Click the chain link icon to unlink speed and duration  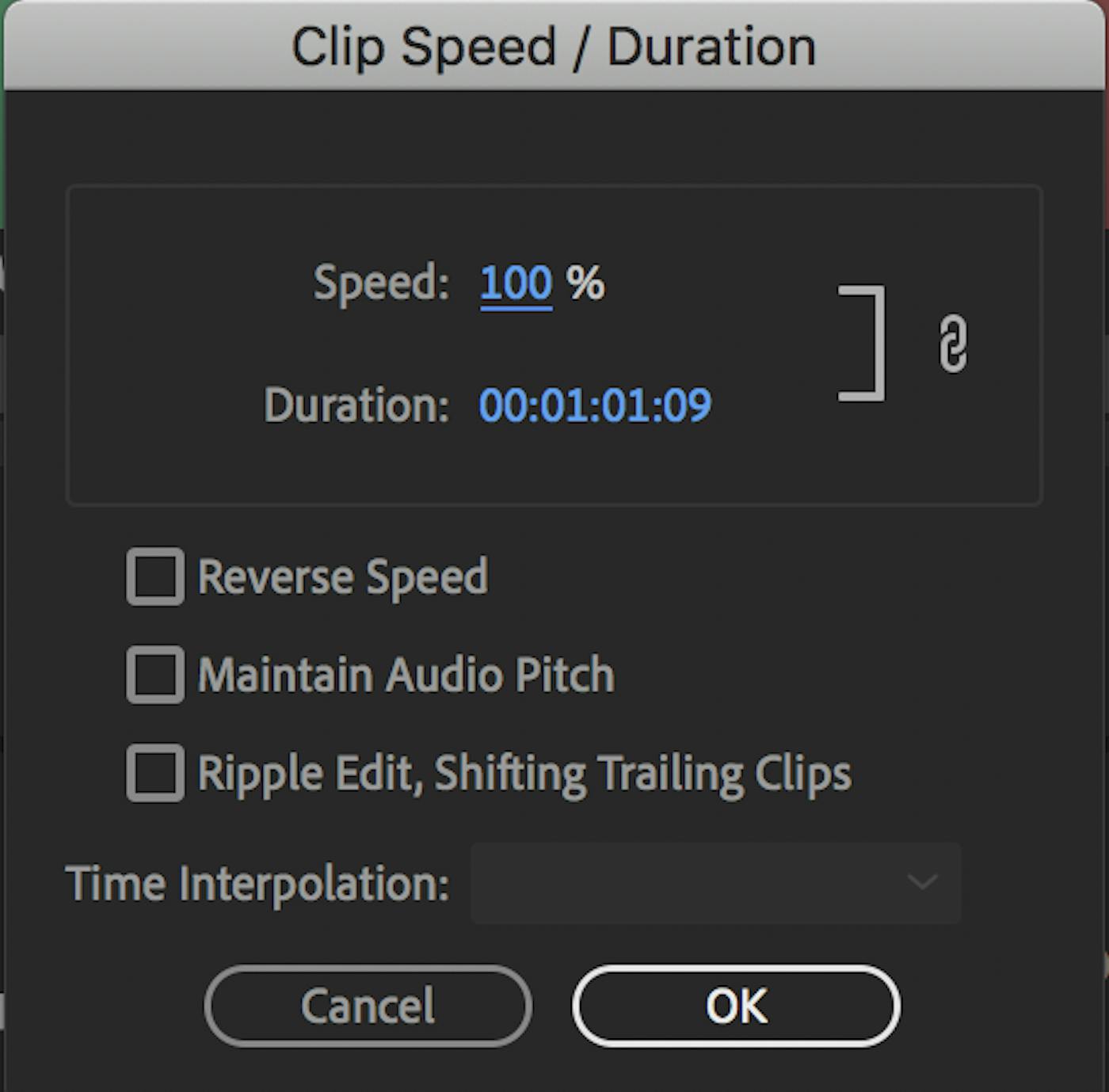point(953,343)
